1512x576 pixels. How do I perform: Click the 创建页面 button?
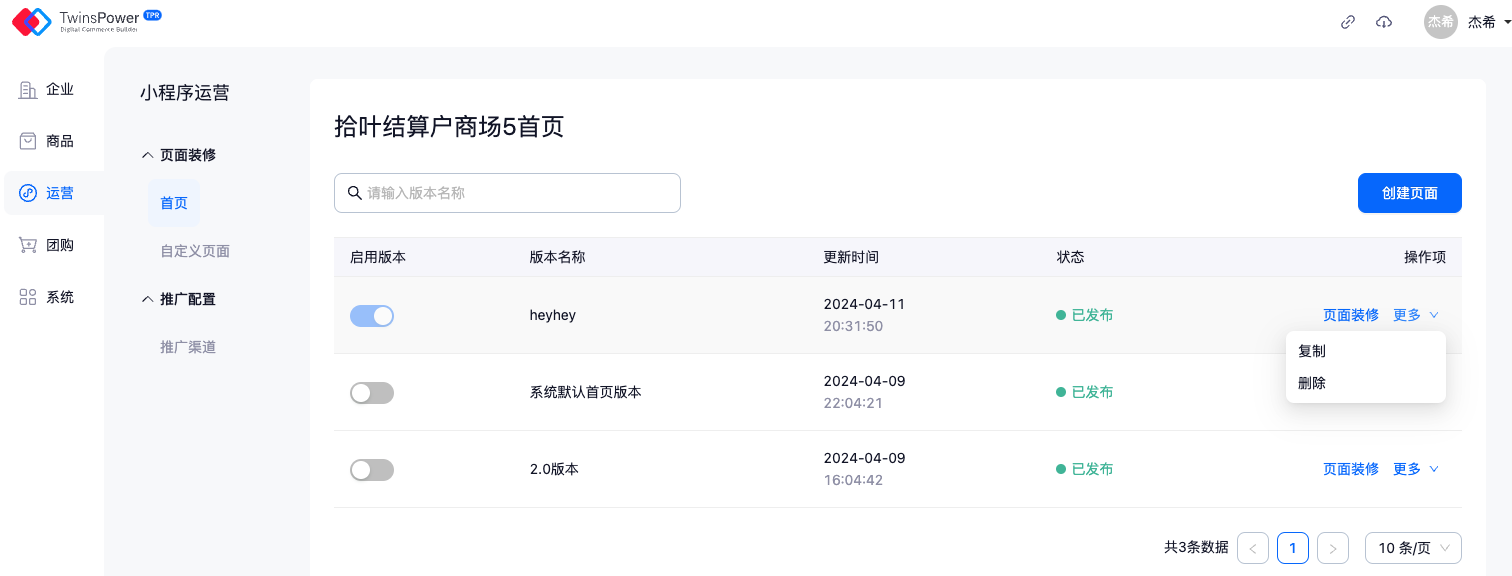point(1409,193)
